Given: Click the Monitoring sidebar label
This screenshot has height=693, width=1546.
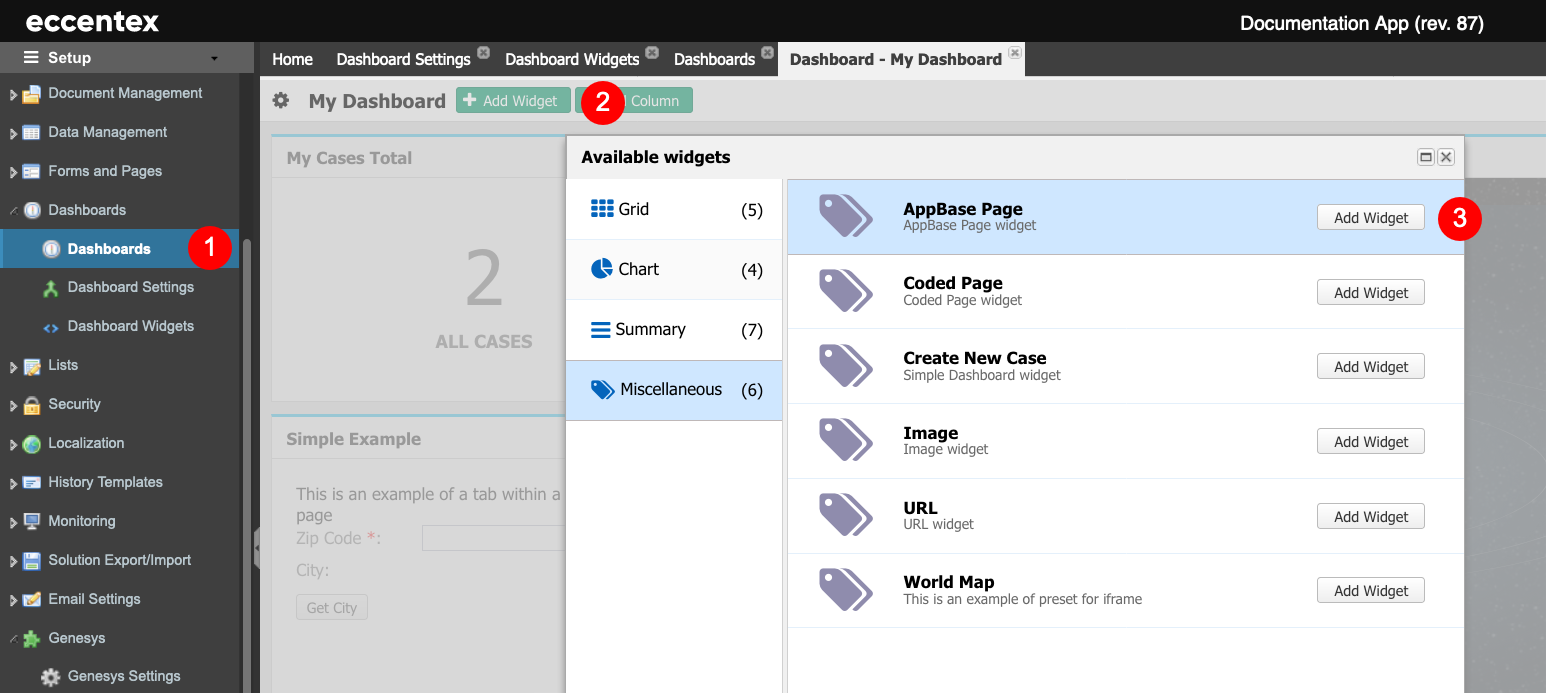Looking at the screenshot, I should tap(82, 521).
